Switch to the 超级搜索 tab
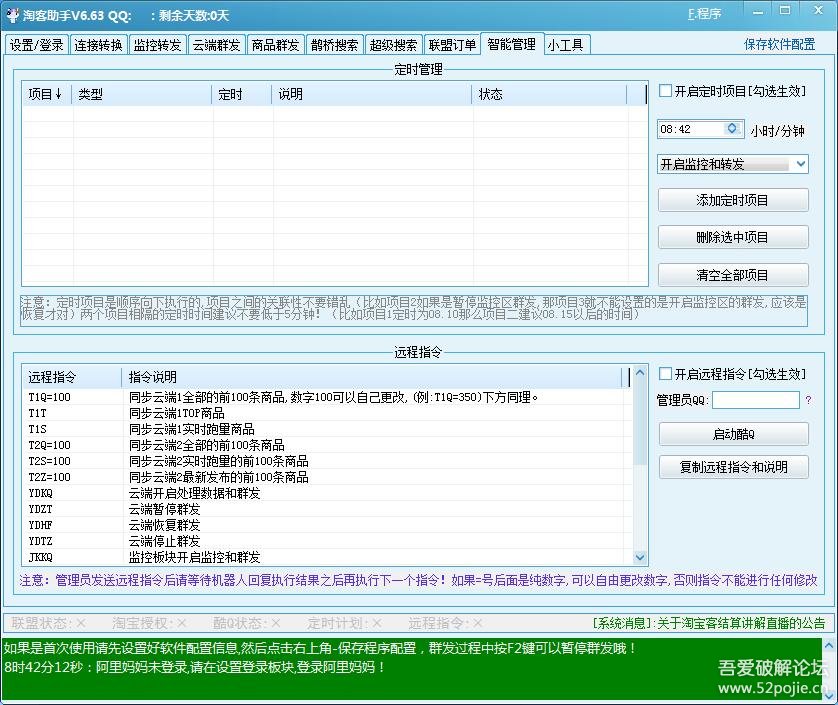The height and width of the screenshot is (705, 838). [393, 45]
